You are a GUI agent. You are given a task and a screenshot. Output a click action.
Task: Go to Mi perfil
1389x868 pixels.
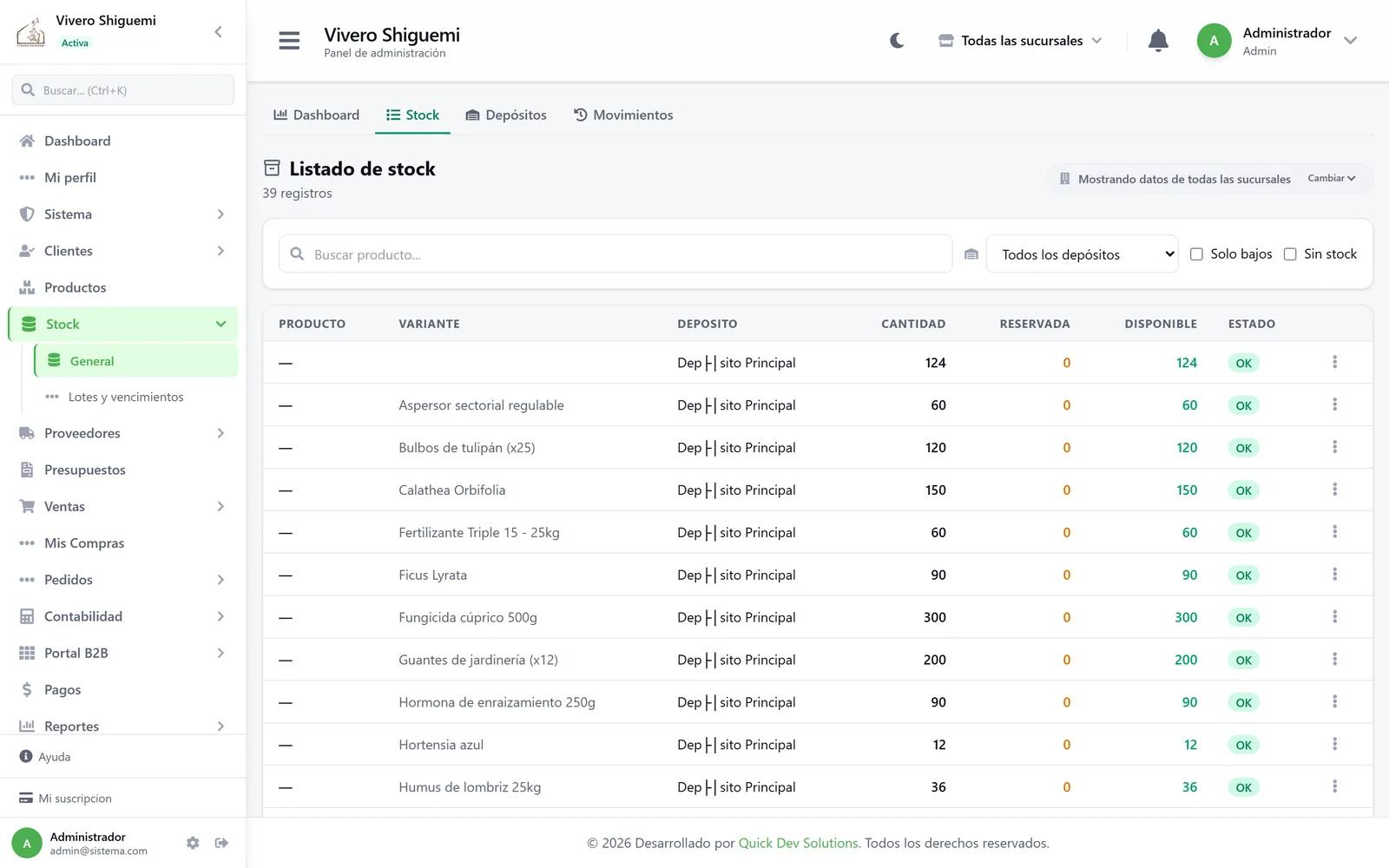tap(123, 177)
